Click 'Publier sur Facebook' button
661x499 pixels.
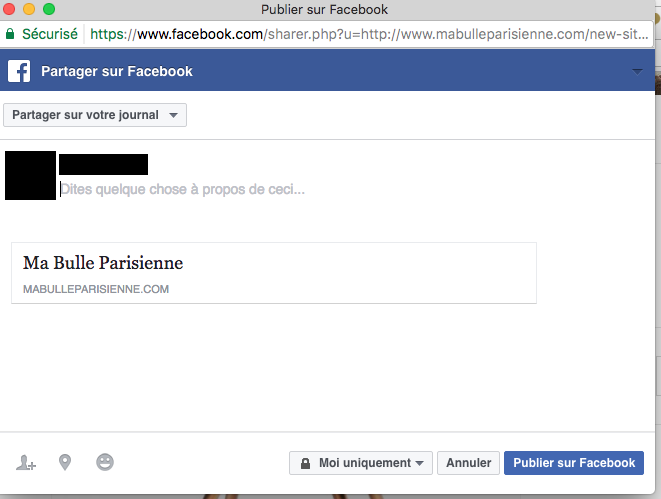(x=574, y=463)
